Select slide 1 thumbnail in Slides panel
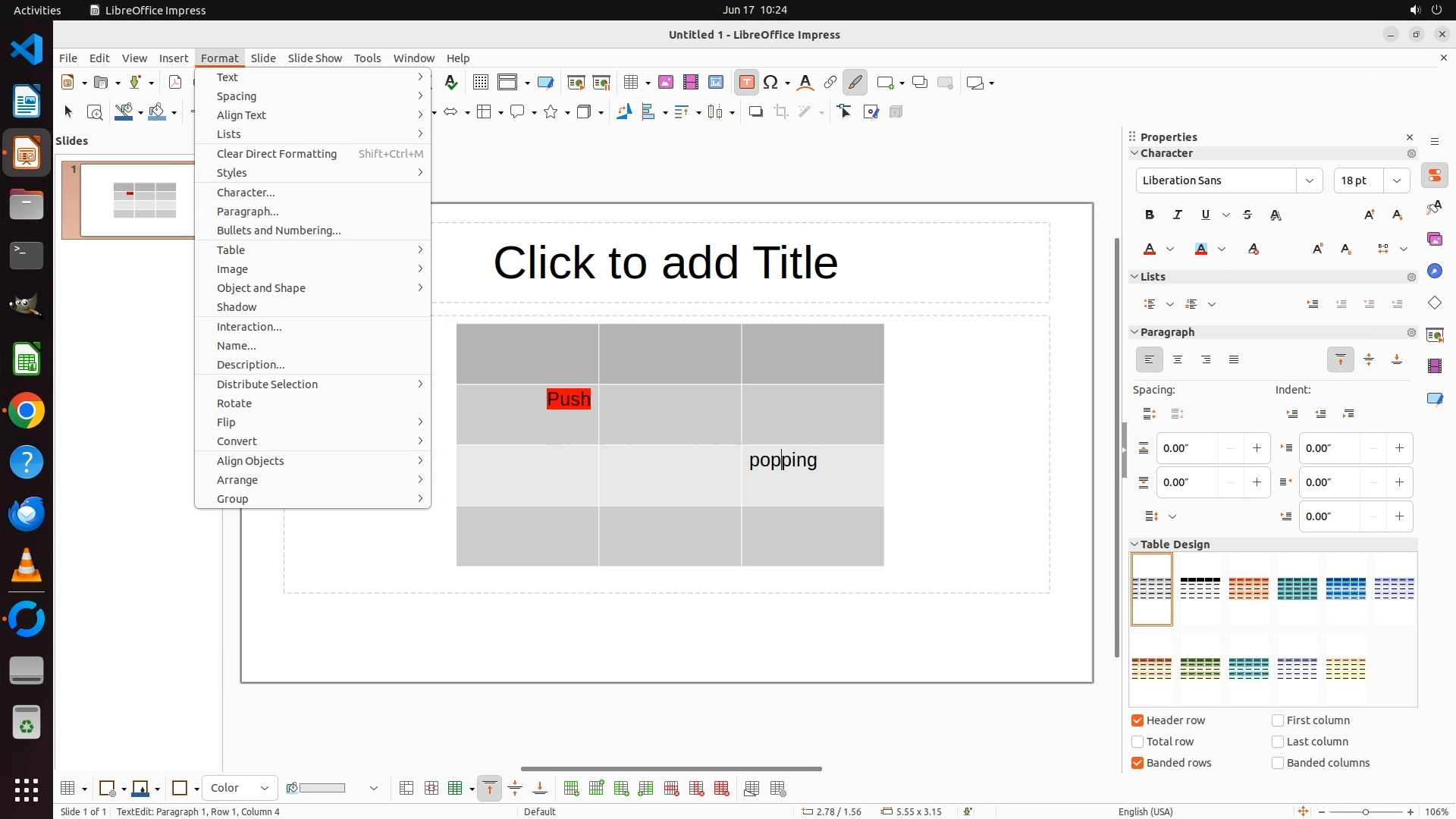This screenshot has width=1456, height=819. [136, 200]
